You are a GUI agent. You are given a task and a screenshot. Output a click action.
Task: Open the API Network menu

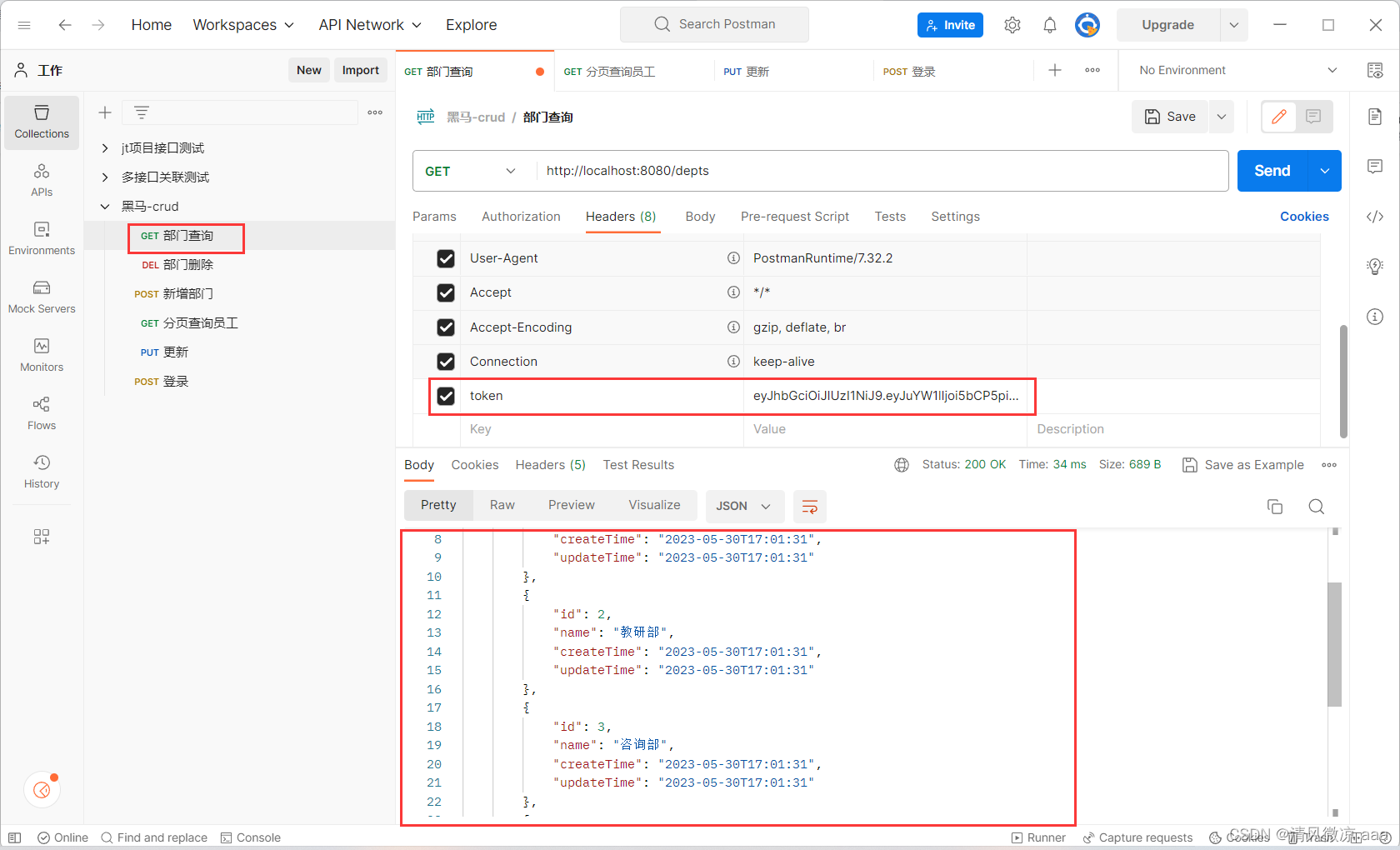[x=370, y=25]
